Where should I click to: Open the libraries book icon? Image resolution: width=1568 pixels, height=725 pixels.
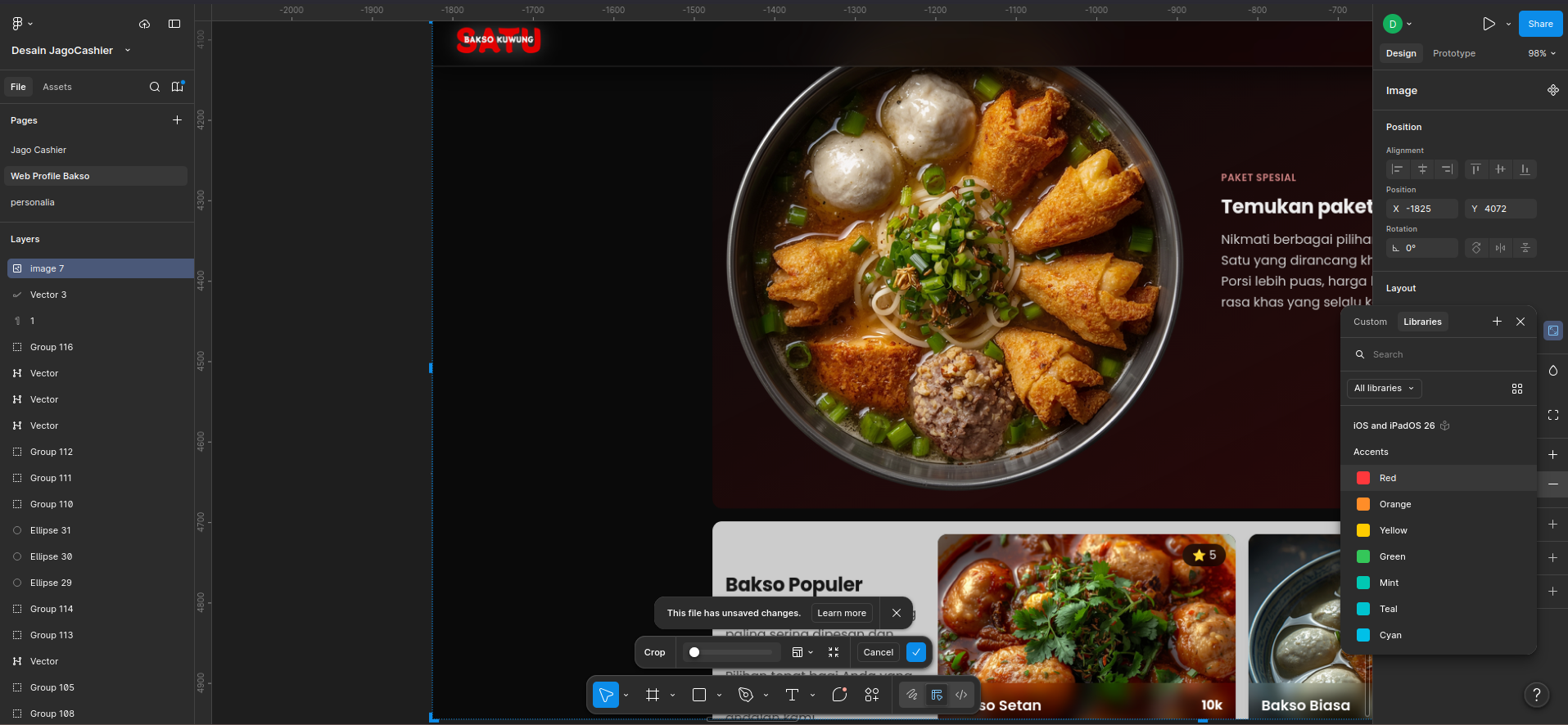178,87
